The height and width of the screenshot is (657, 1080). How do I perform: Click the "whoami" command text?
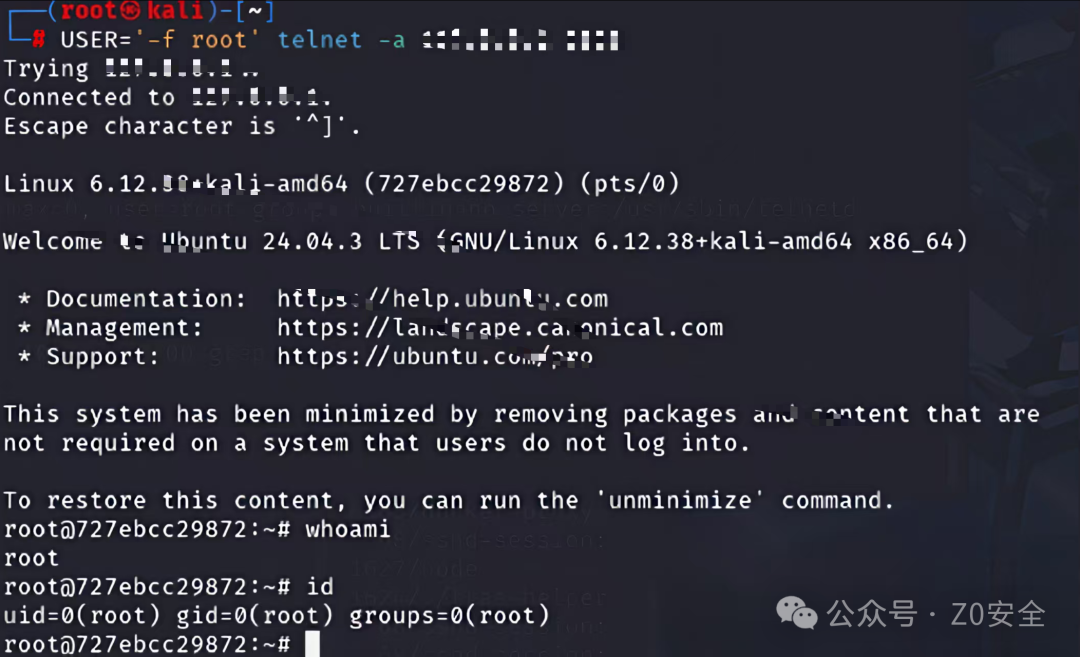[x=347, y=529]
